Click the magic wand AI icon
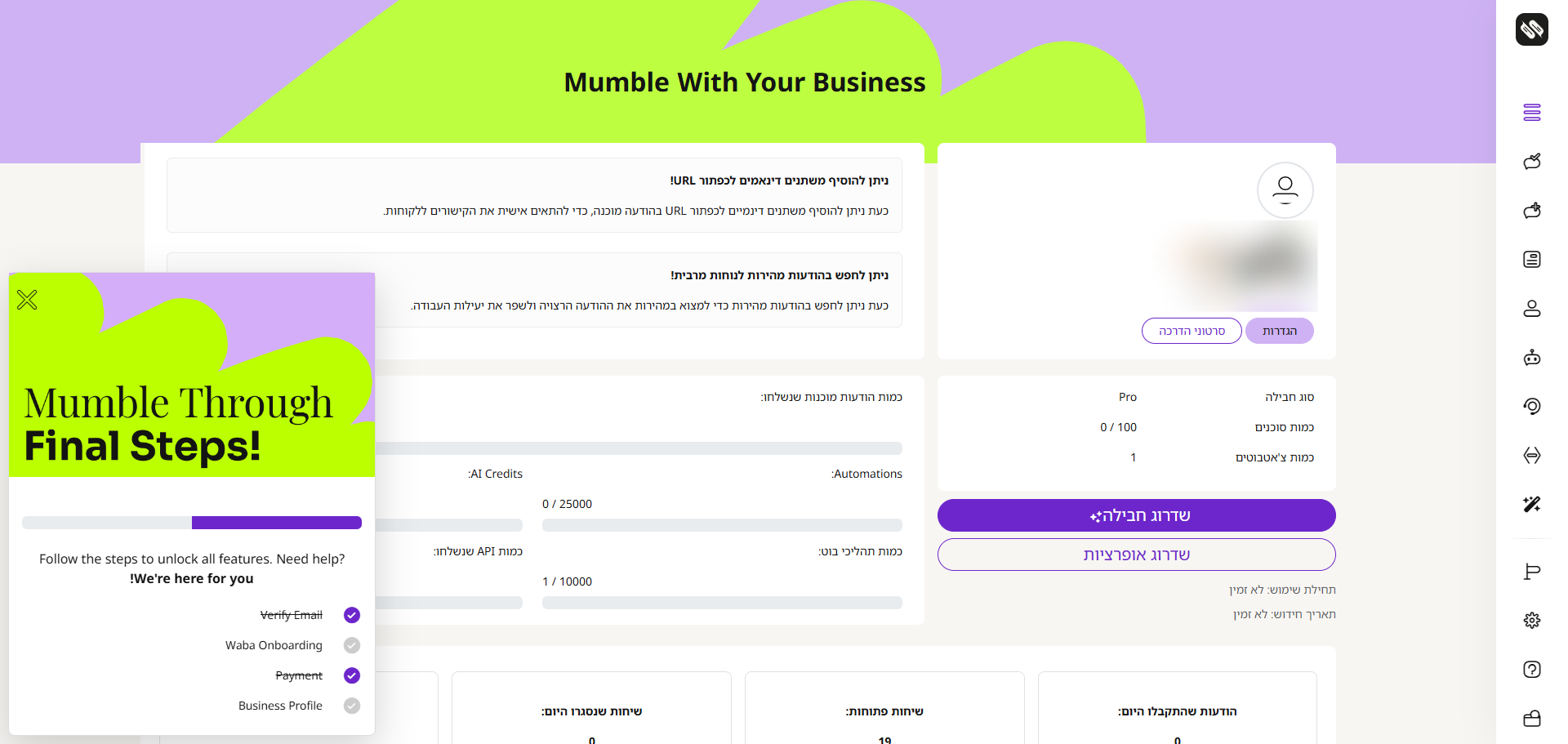 [1531, 505]
